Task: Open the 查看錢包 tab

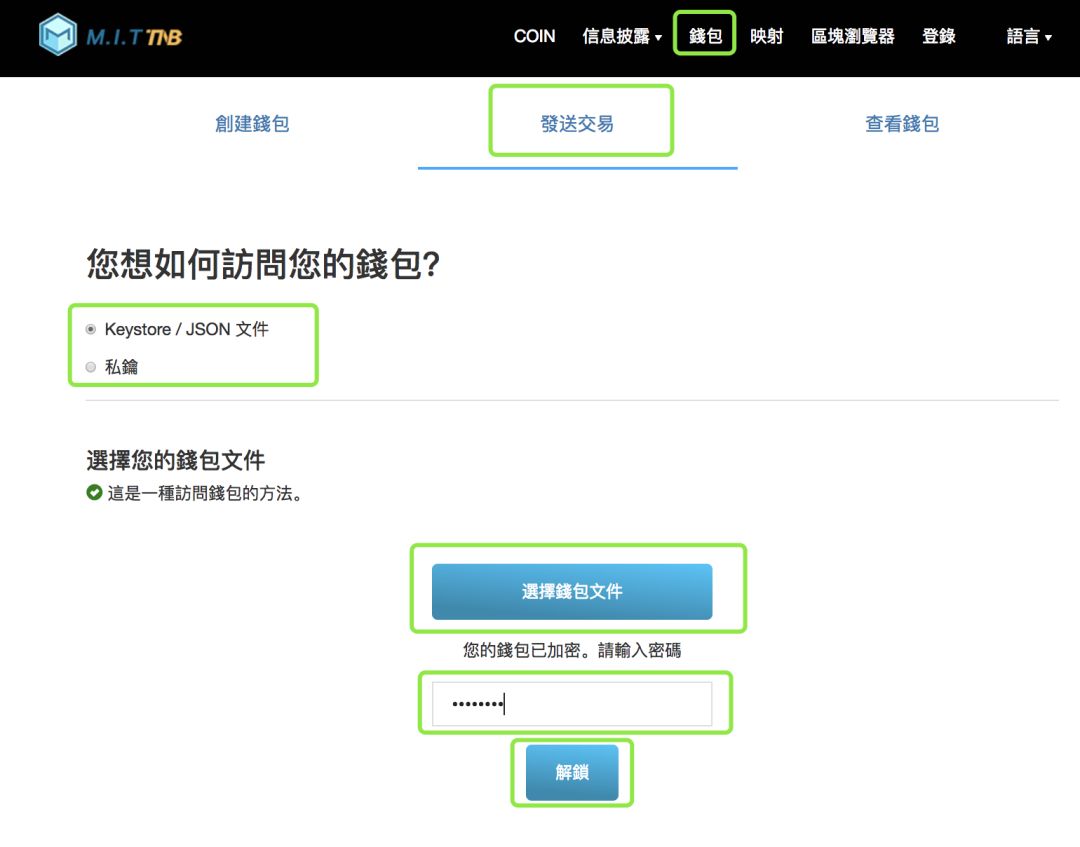Action: (900, 122)
